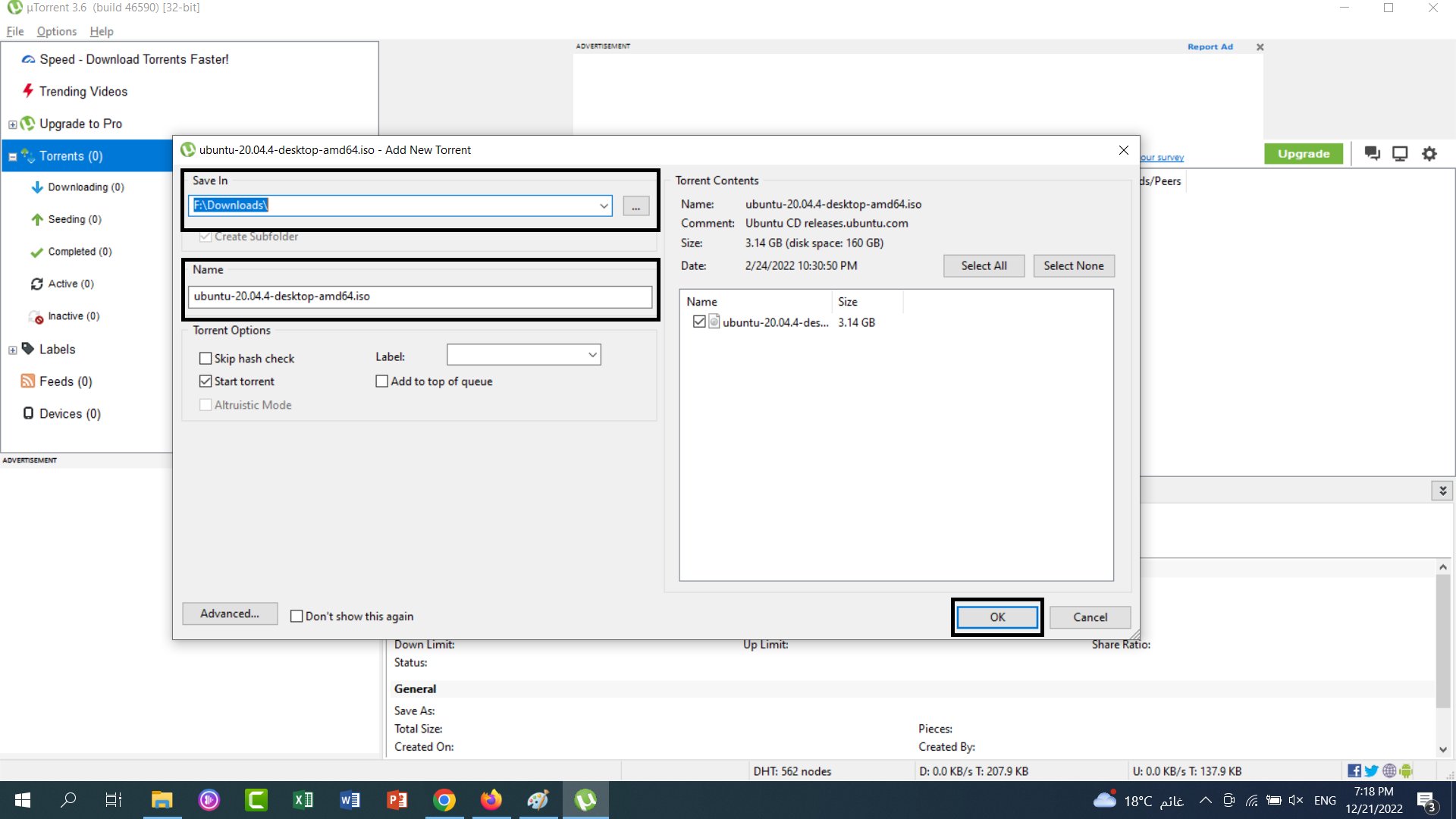Expand the Labels tree node
The height and width of the screenshot is (819, 1456).
point(12,350)
